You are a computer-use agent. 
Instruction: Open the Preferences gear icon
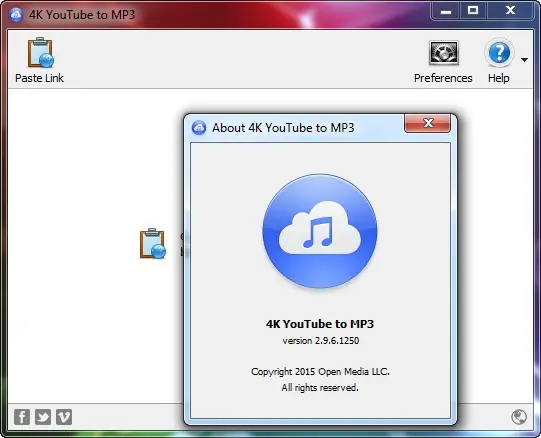coord(443,53)
